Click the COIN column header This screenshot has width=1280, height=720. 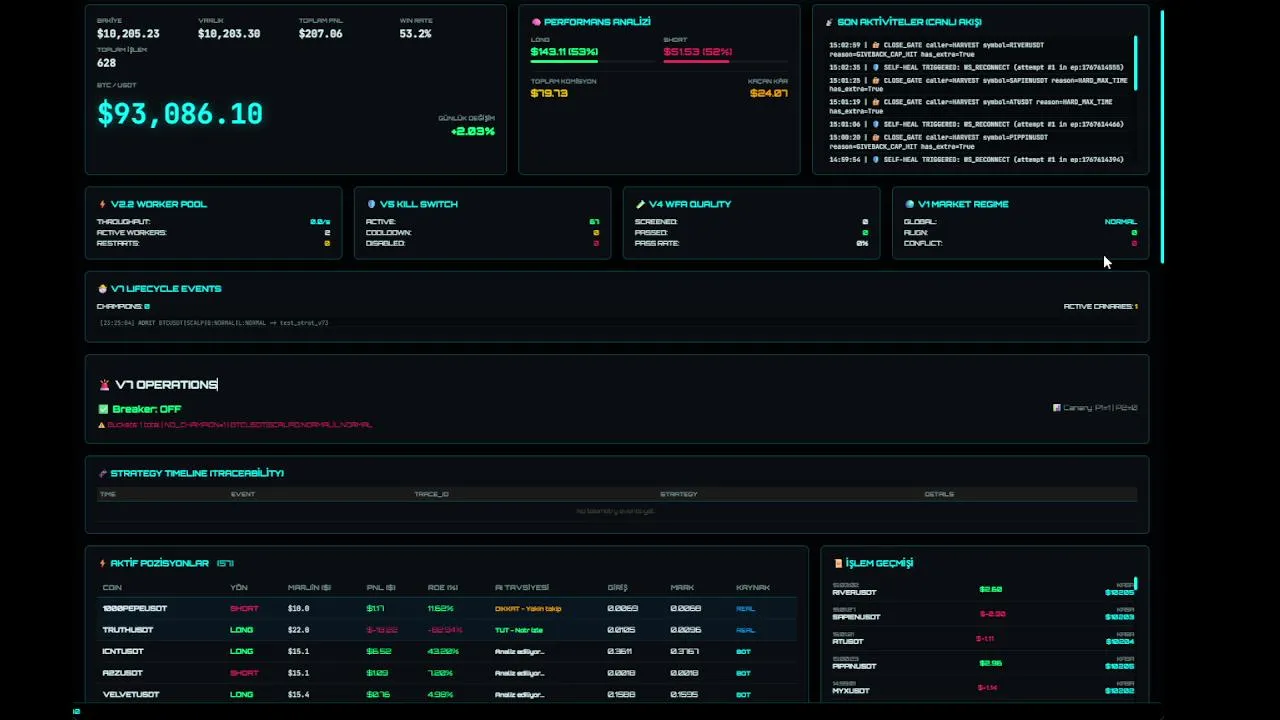pyautogui.click(x=112, y=588)
